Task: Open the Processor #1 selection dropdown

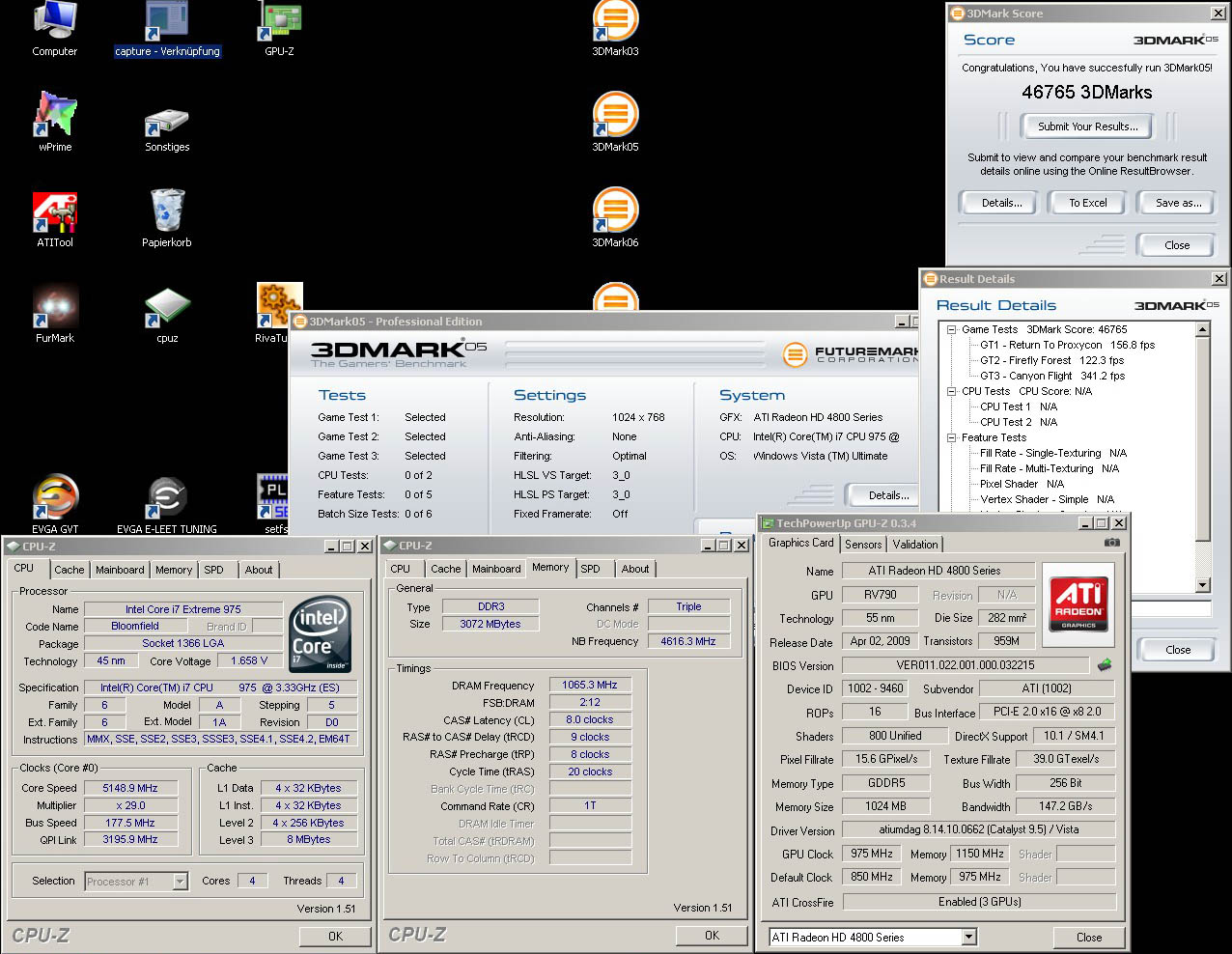Action: 180,881
